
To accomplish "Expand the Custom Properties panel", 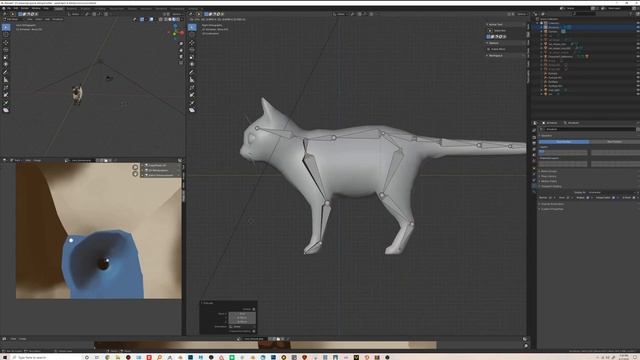I will (552, 209).
